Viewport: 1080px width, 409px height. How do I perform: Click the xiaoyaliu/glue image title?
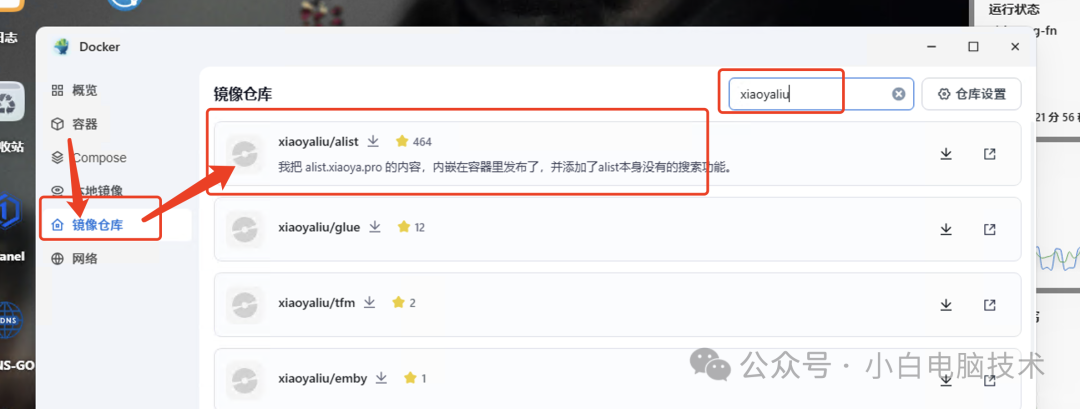click(x=319, y=227)
